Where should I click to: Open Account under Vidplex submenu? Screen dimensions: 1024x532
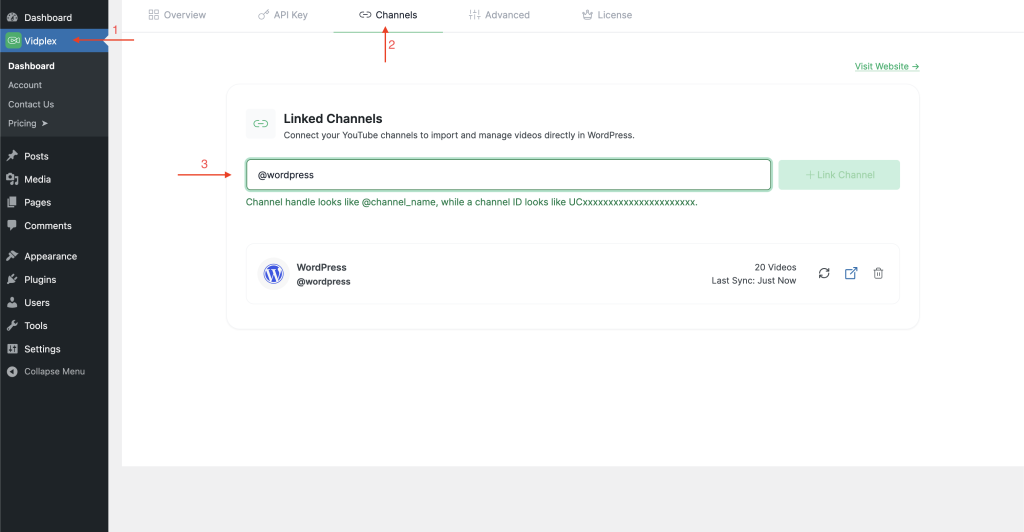click(x=25, y=85)
